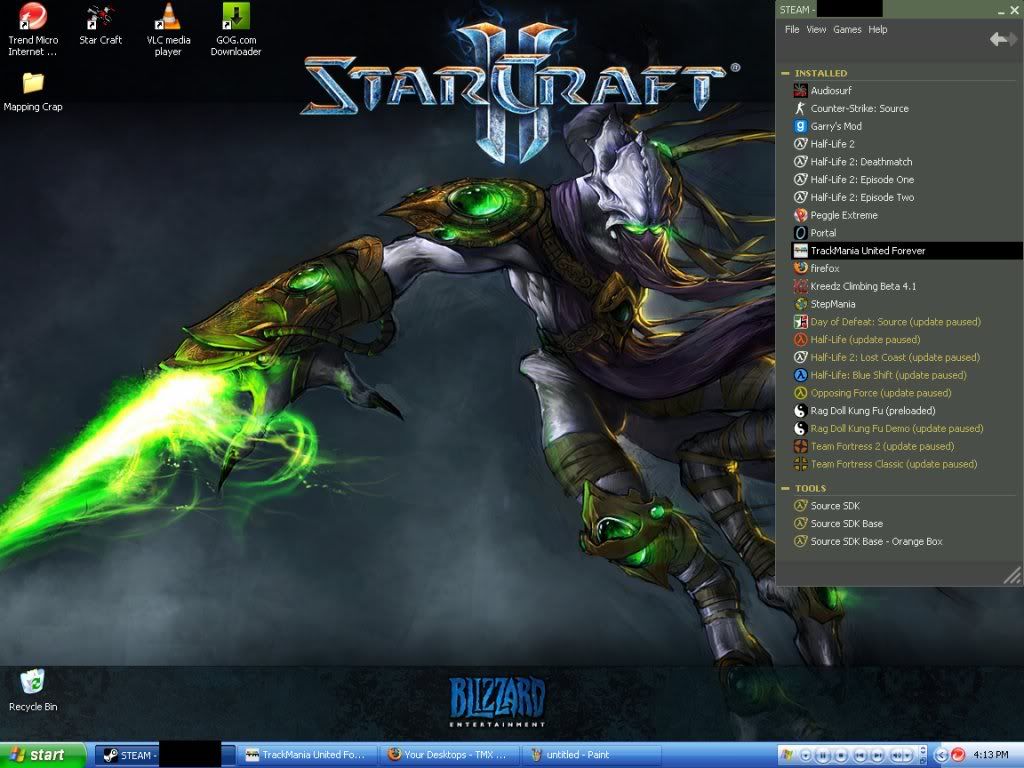Pause playback in the media player toolbar
Screen dimensions: 1024x768
coord(823,756)
